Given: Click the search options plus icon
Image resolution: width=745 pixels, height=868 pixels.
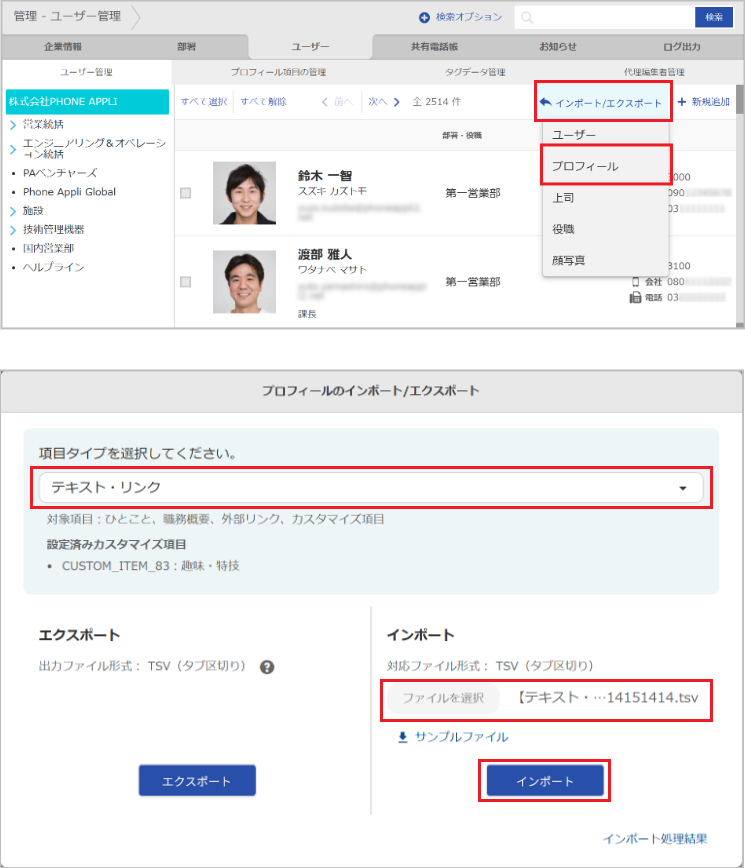Looking at the screenshot, I should click(424, 18).
